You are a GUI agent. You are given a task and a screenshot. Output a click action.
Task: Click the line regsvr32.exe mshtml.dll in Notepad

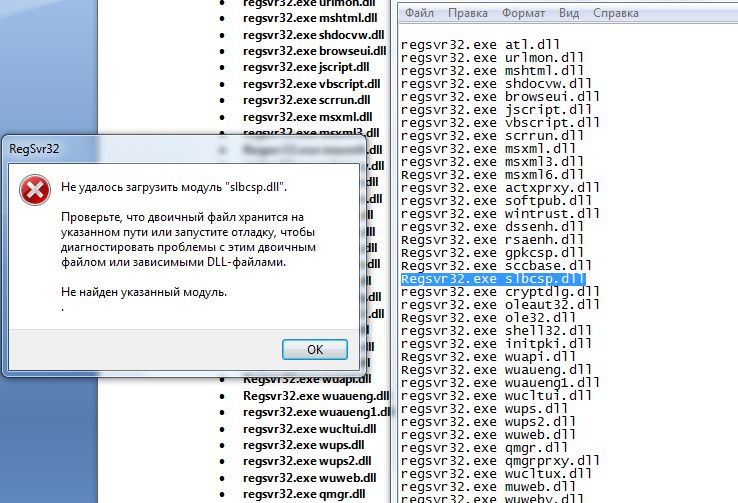[492, 71]
